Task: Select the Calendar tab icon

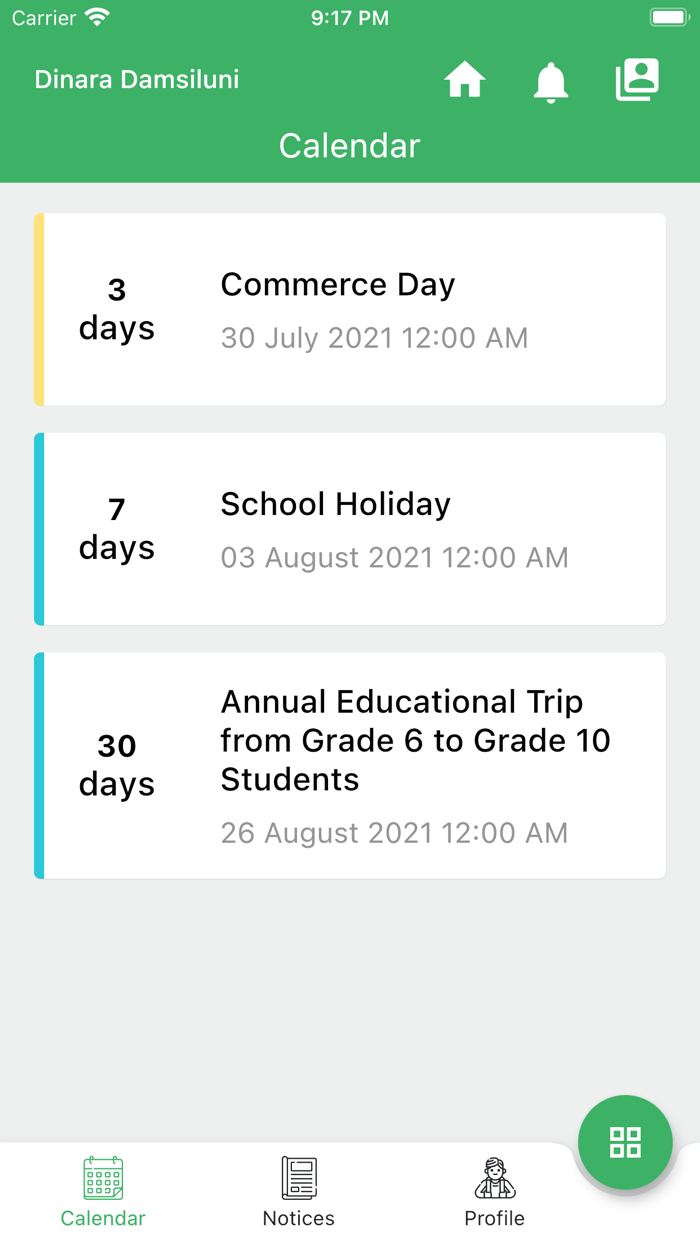Action: (103, 1178)
